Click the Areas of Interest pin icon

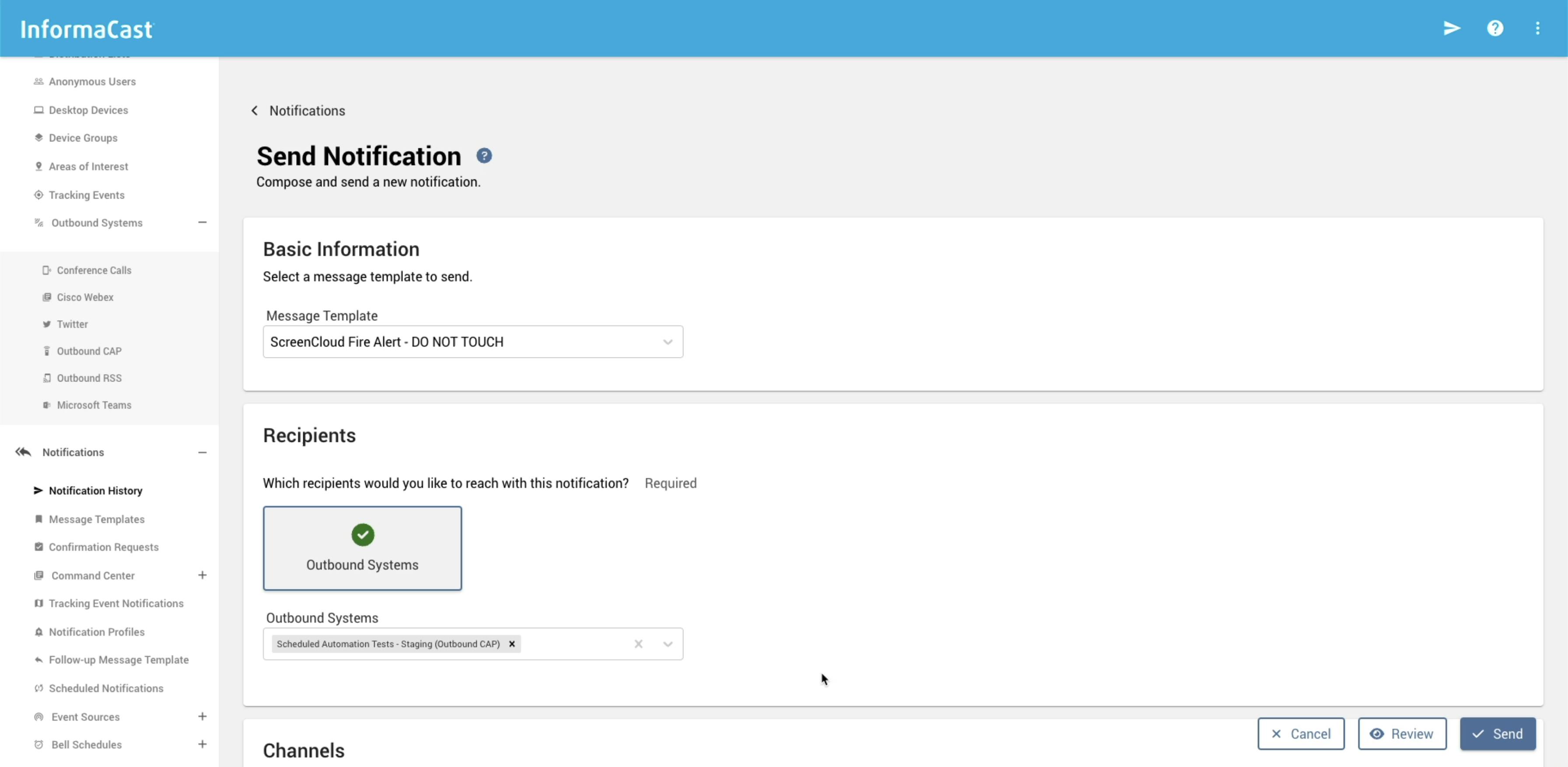click(38, 166)
